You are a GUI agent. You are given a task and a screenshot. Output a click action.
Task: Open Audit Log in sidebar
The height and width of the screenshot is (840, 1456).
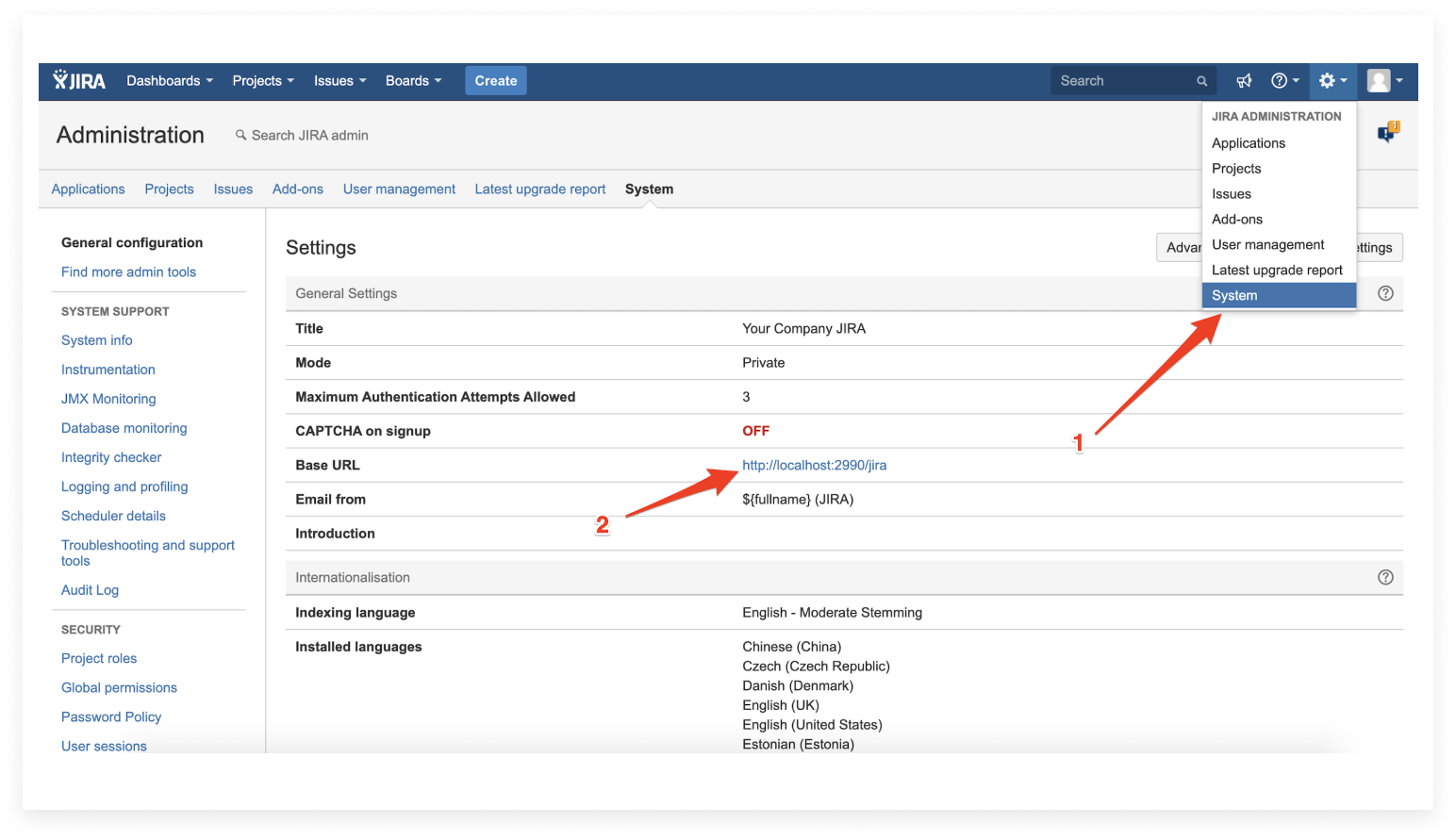(x=90, y=590)
